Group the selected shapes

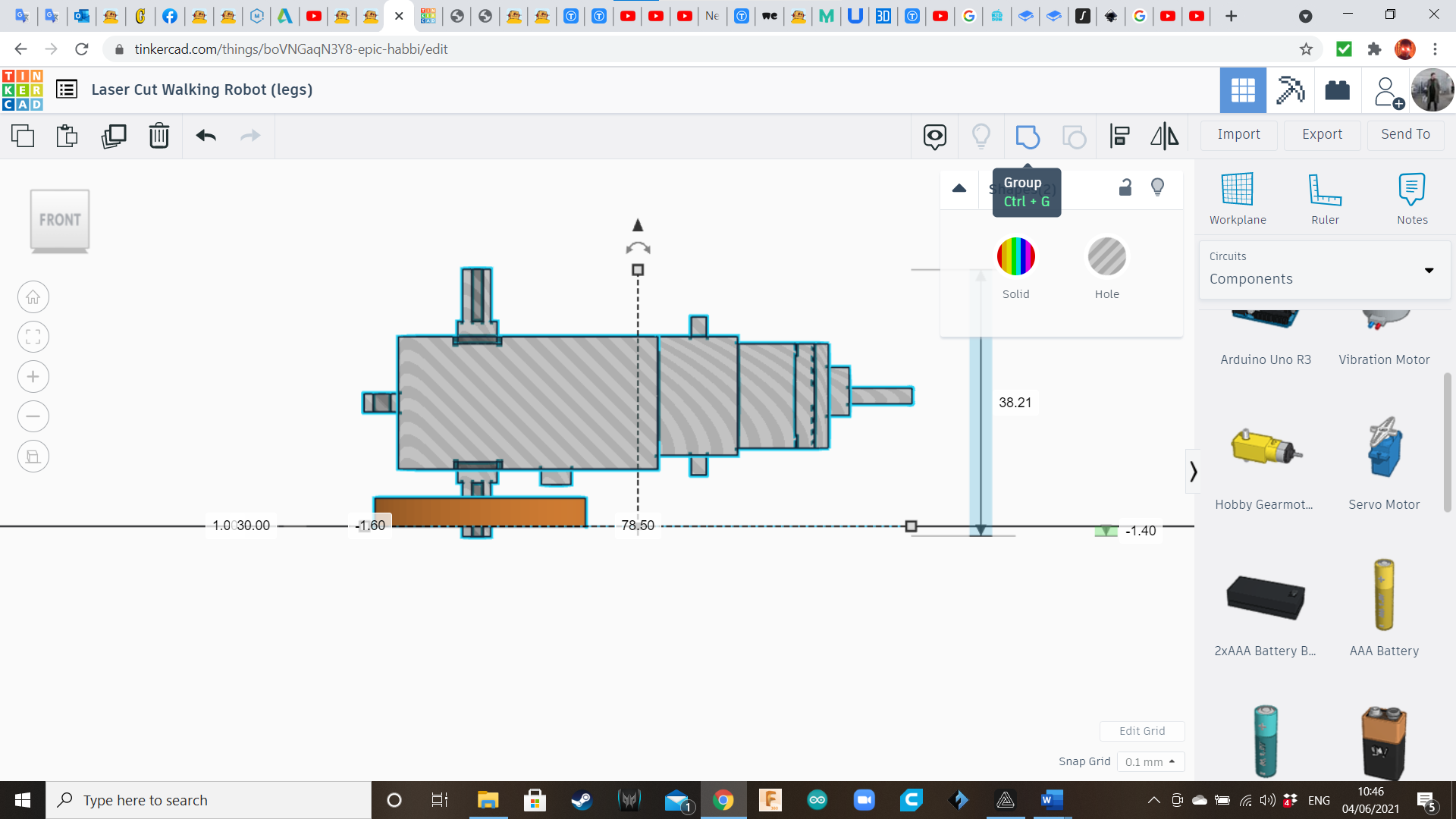click(1028, 136)
